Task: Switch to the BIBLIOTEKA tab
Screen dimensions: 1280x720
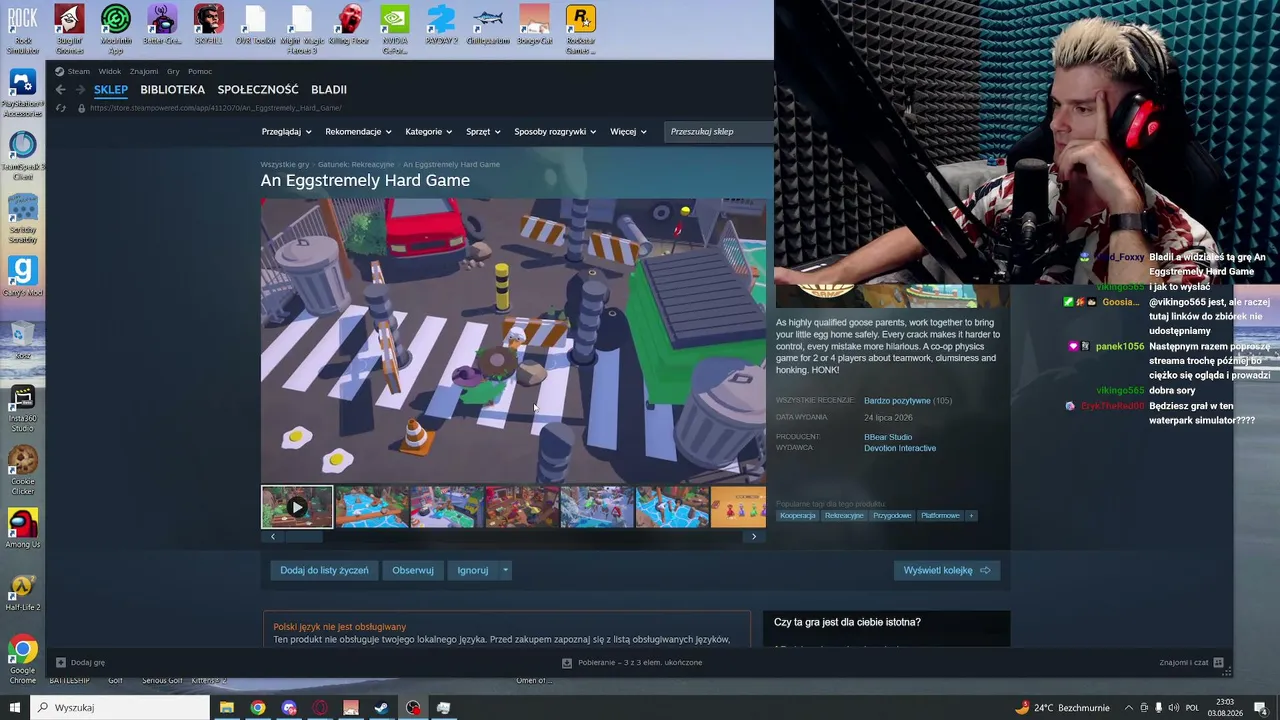Action: pos(172,90)
